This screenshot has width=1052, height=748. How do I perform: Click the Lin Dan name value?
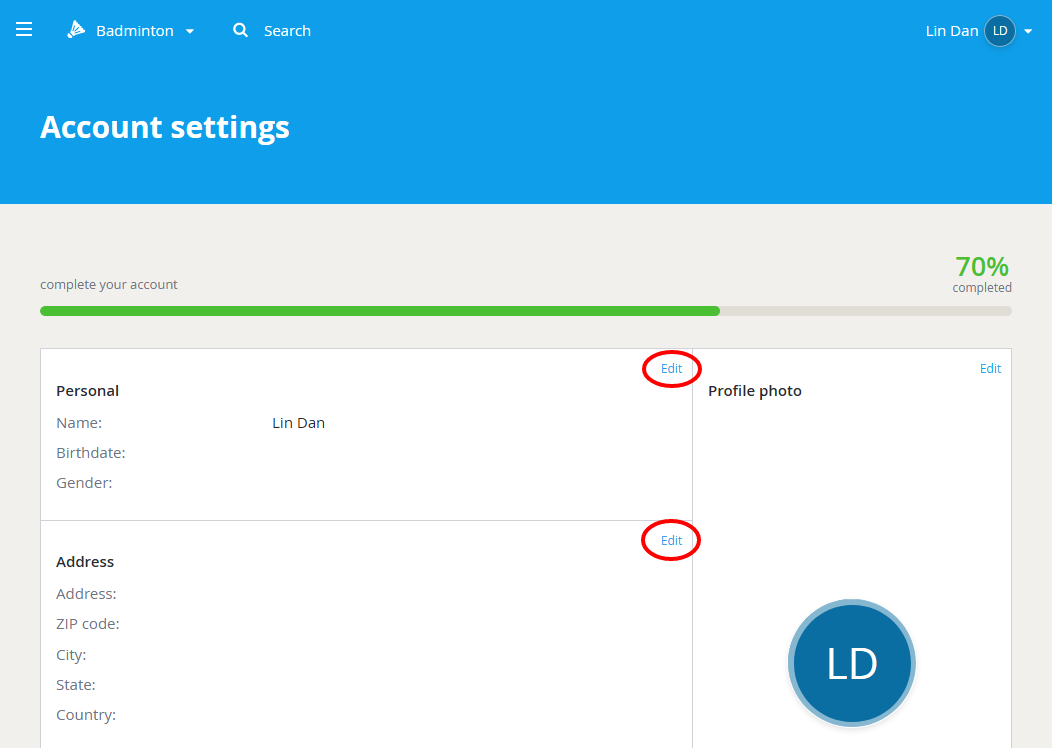click(x=298, y=423)
